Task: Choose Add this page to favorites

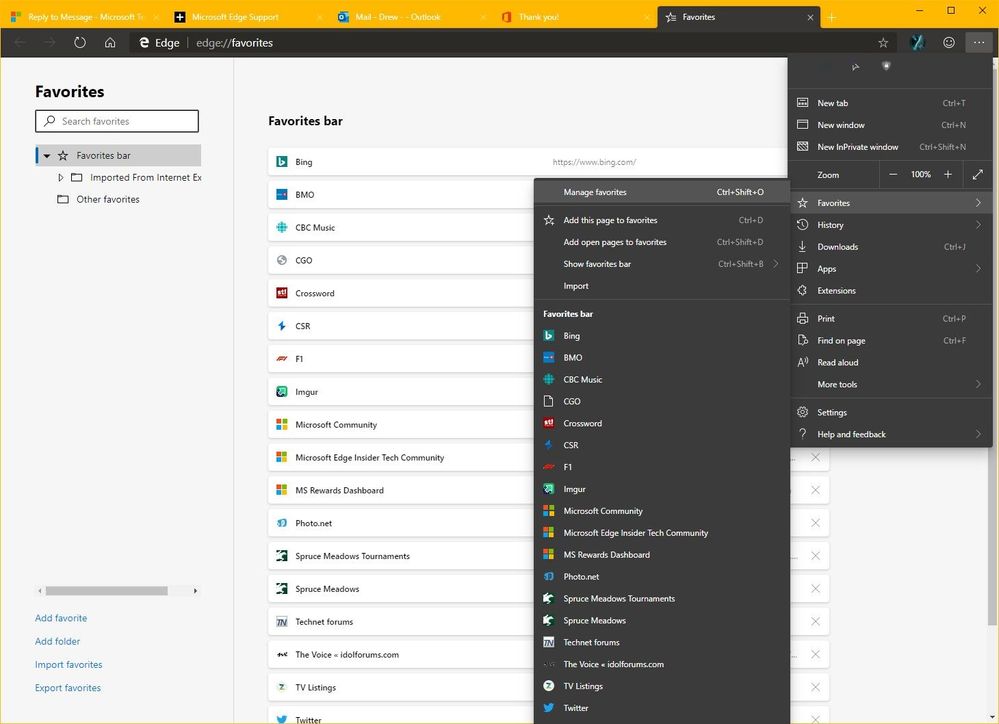Action: coord(662,220)
